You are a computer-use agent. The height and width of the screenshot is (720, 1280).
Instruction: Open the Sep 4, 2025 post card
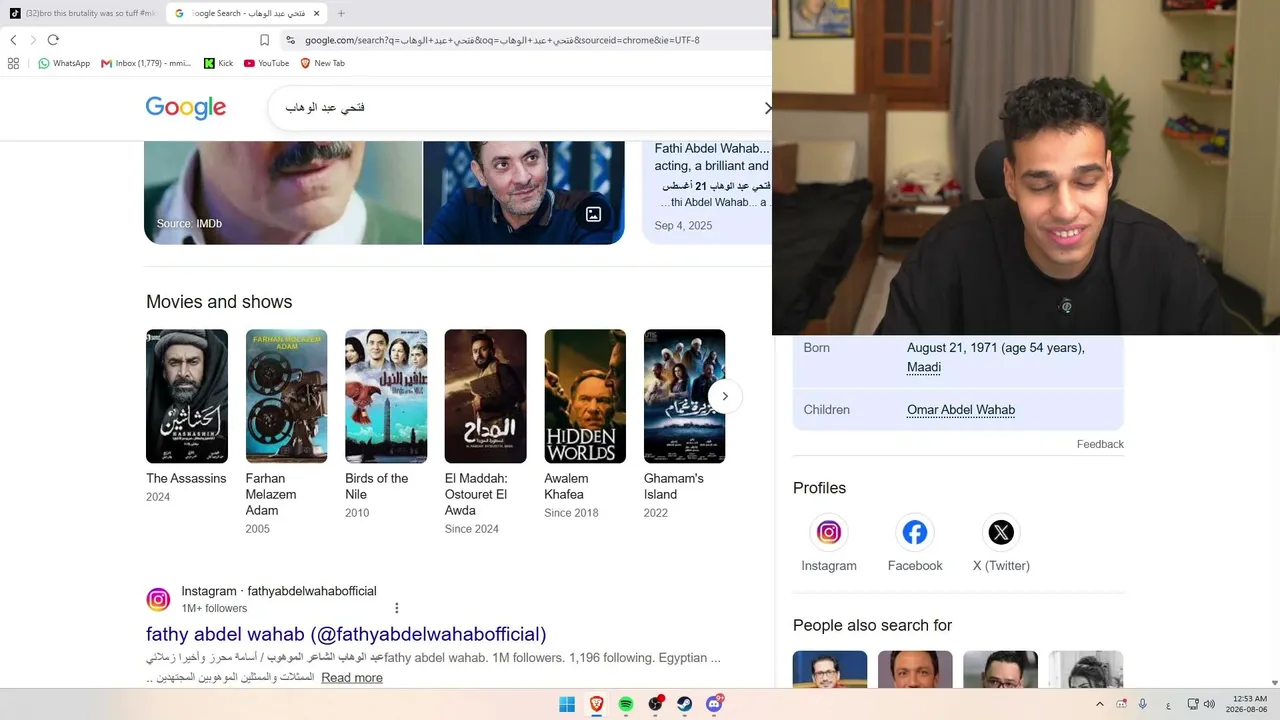coord(707,192)
